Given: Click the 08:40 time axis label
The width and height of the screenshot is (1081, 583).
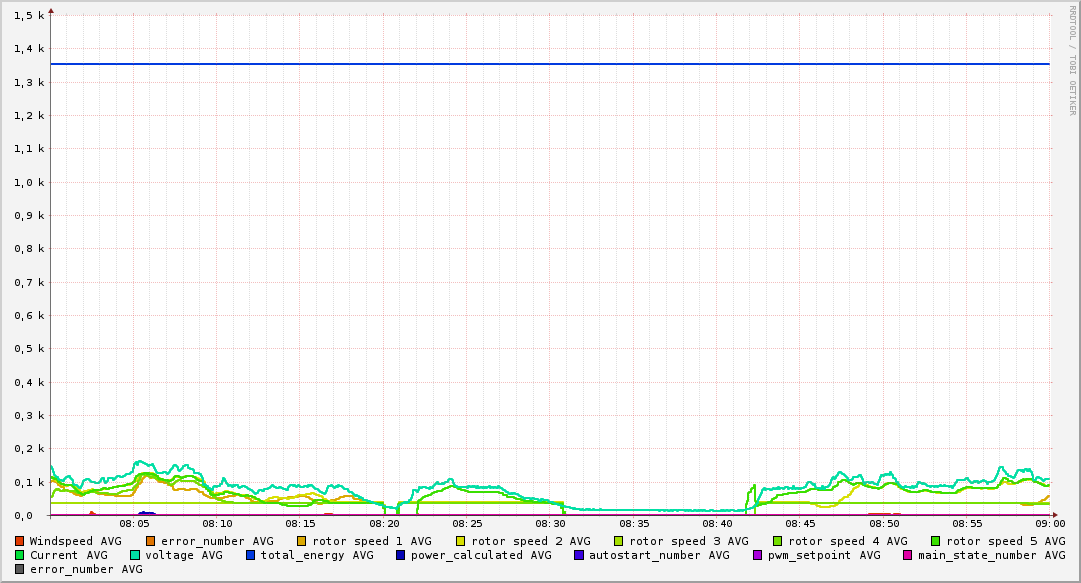Looking at the screenshot, I should click(717, 524).
